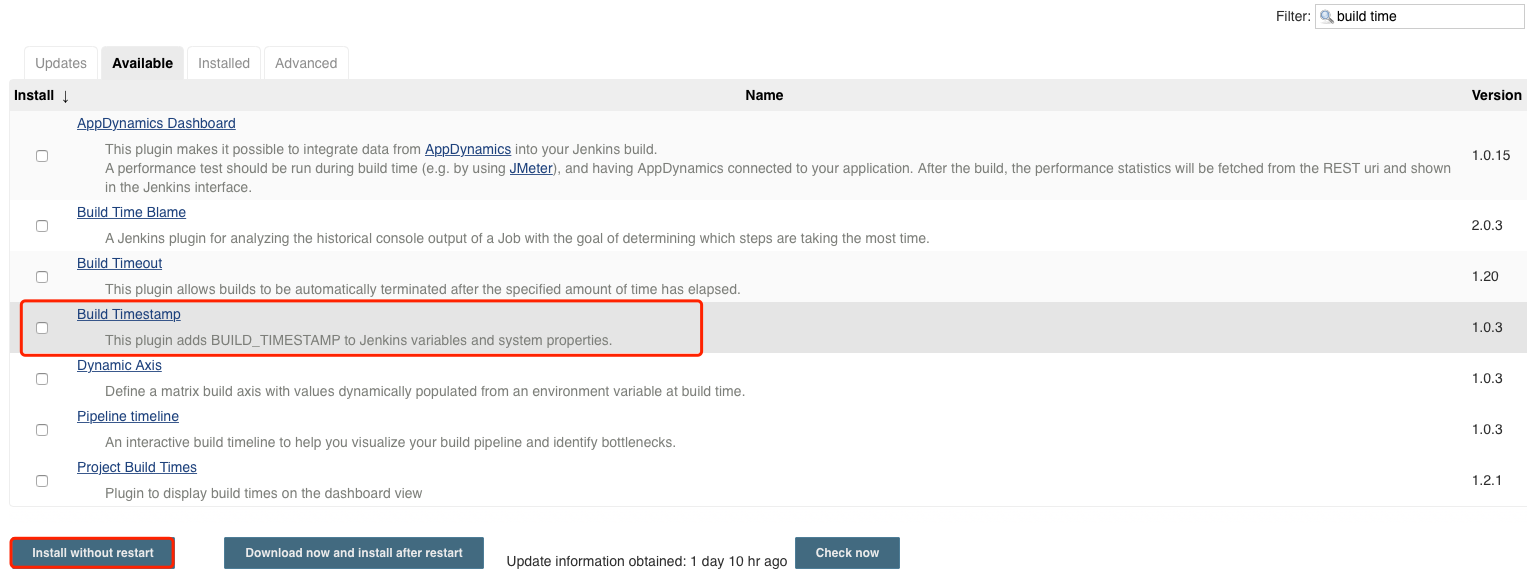Viewport: 1527px width, 583px height.
Task: Click the magnifier icon in Filter box
Action: click(1327, 17)
